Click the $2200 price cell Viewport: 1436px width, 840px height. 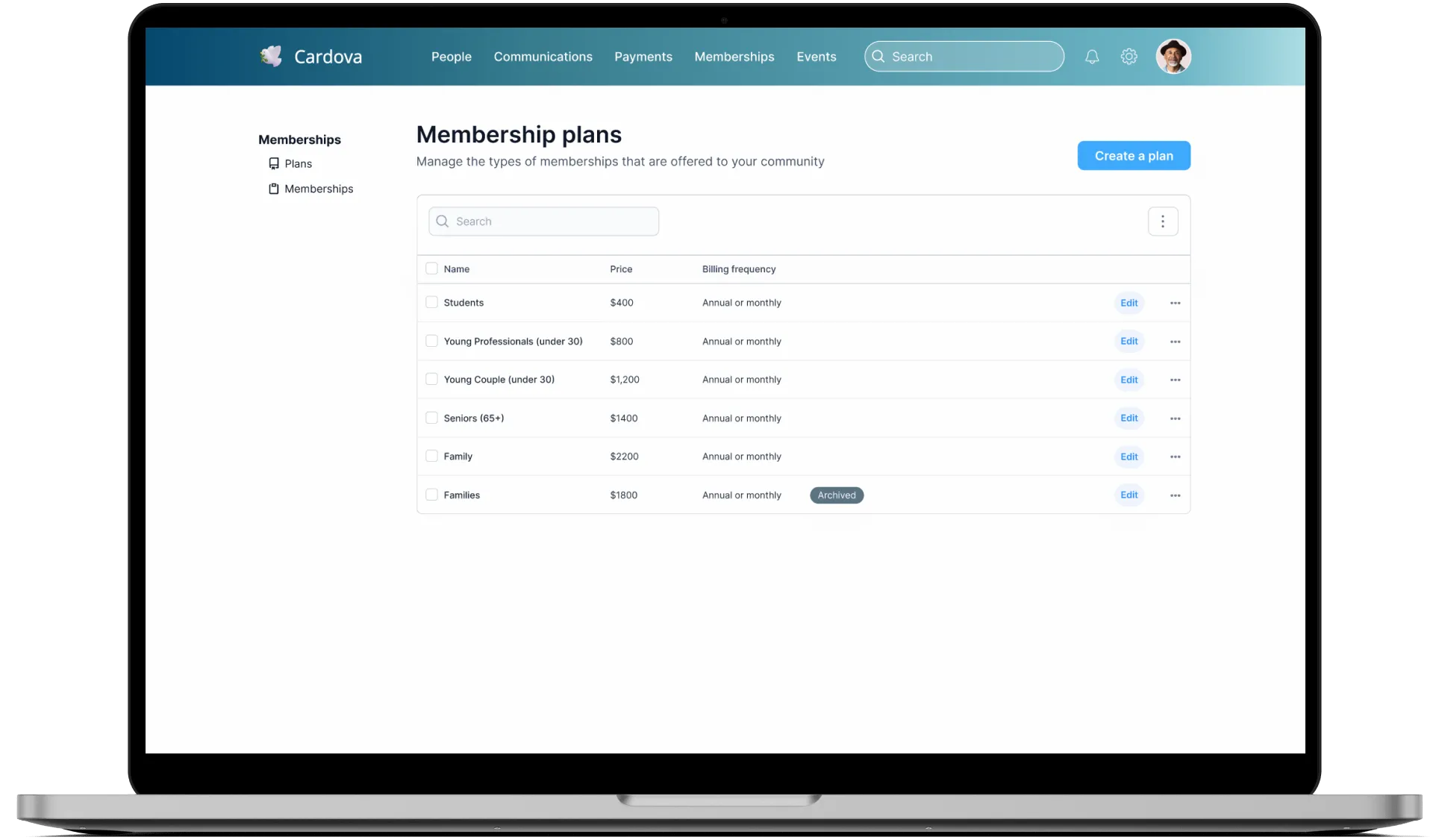click(x=624, y=457)
